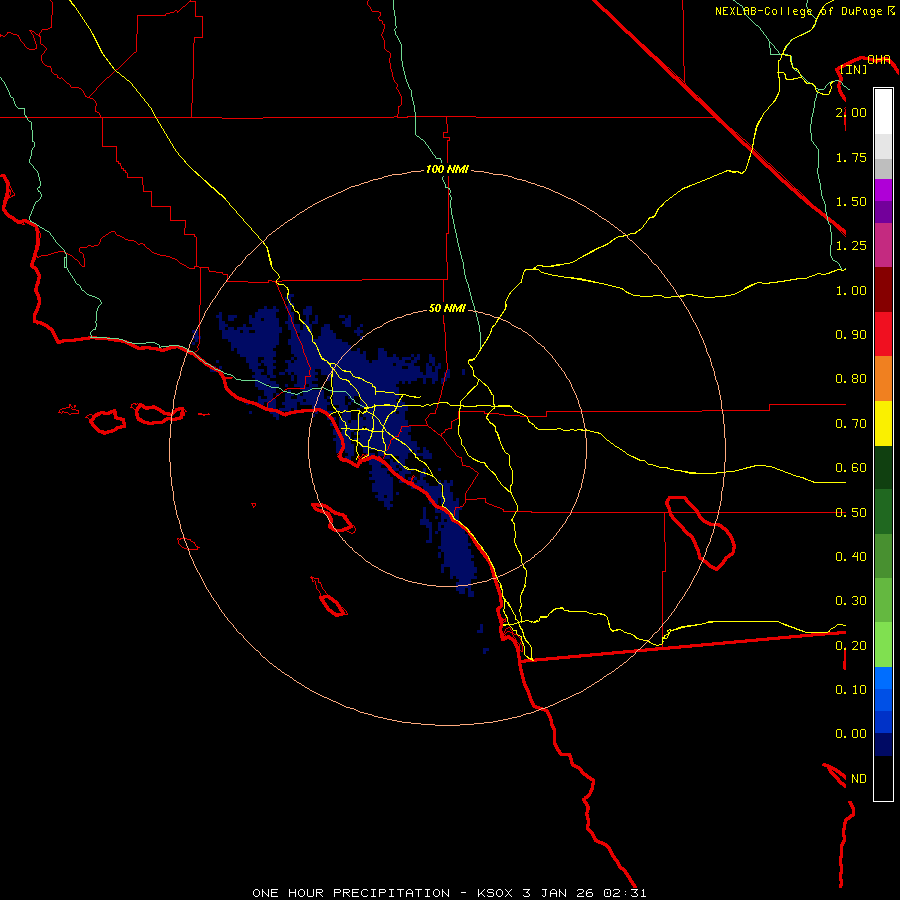Click the orange legend color swatch
The height and width of the screenshot is (900, 900).
[883, 378]
